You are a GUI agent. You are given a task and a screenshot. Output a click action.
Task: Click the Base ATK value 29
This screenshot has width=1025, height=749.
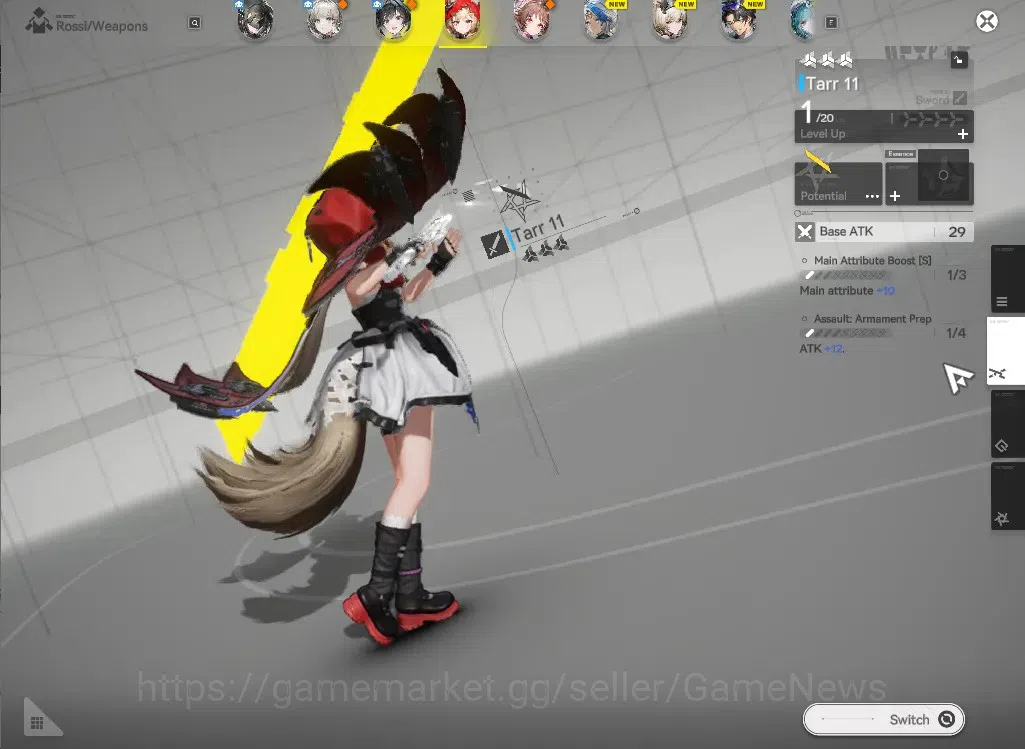[956, 232]
